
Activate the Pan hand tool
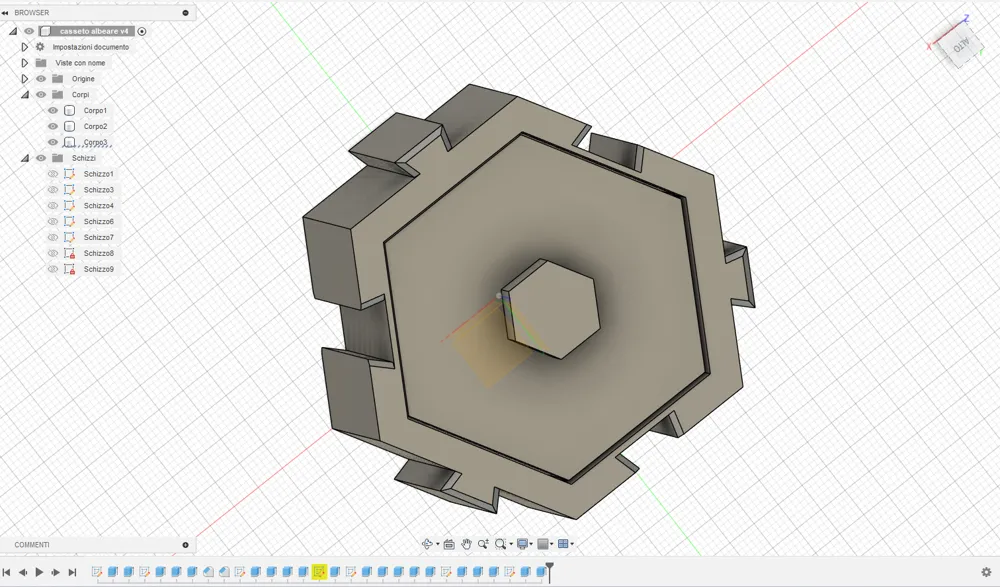pos(467,544)
